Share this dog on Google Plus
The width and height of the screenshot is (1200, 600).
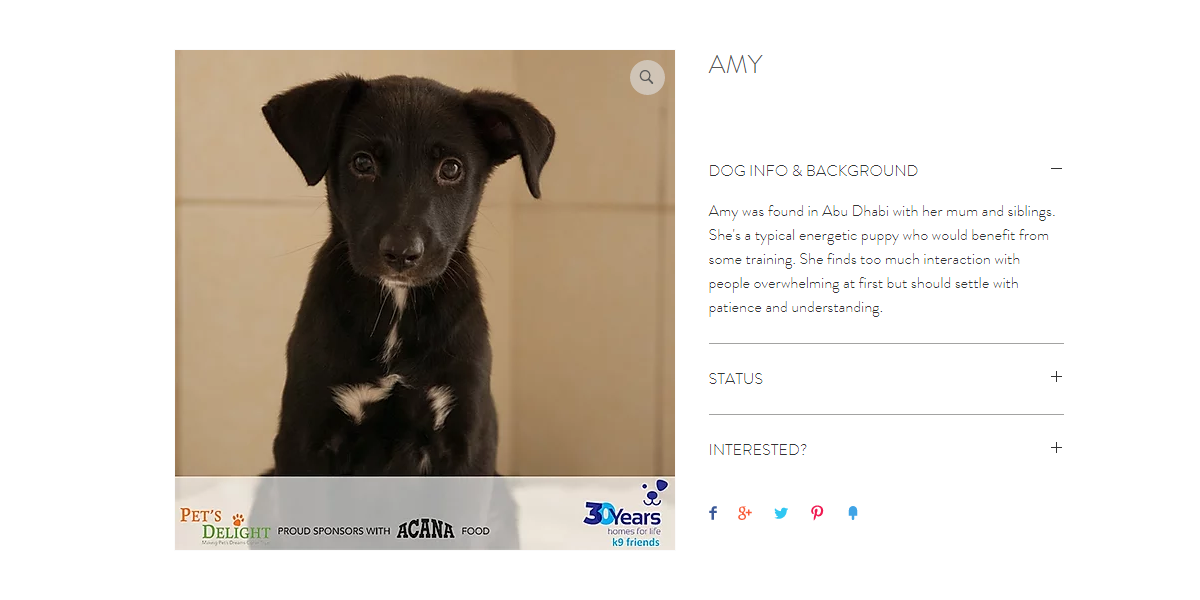(745, 513)
